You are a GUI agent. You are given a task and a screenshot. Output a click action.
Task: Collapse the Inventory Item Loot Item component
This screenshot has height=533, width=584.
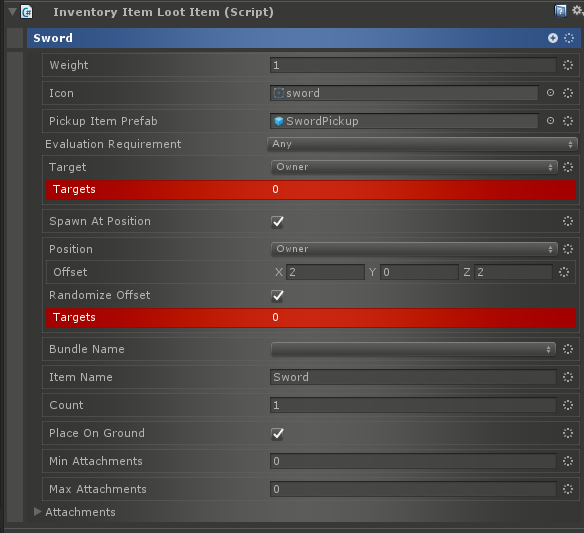pyautogui.click(x=12, y=12)
